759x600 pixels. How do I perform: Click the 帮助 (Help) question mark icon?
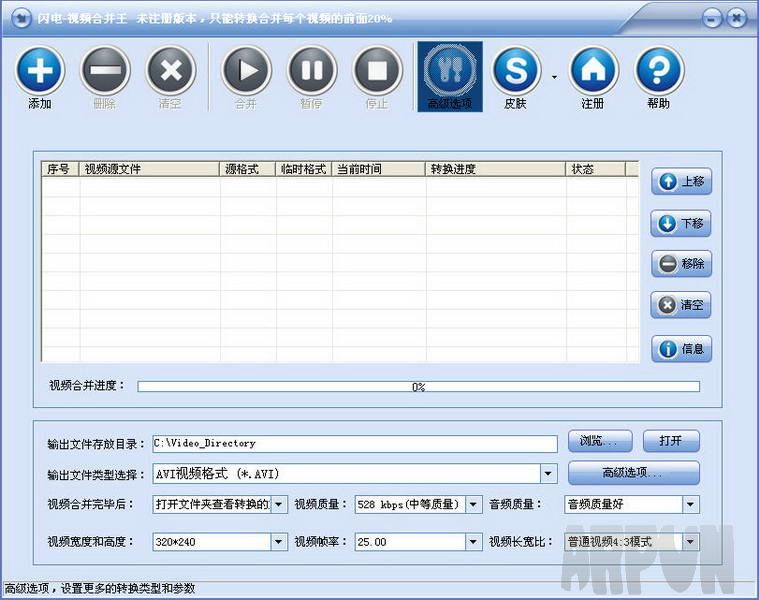(659, 70)
